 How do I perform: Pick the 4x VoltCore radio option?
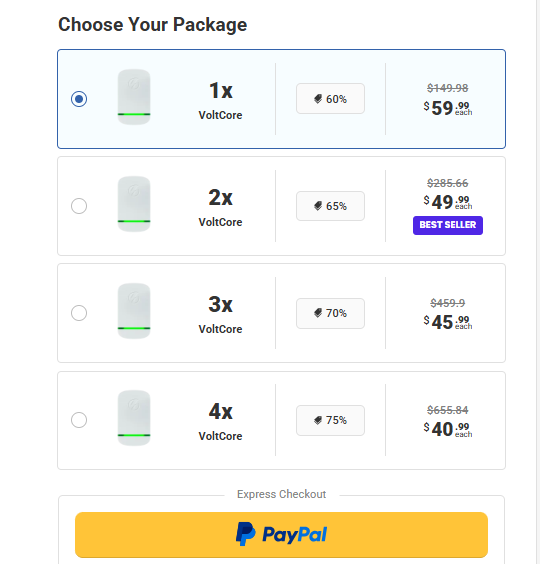coord(79,420)
